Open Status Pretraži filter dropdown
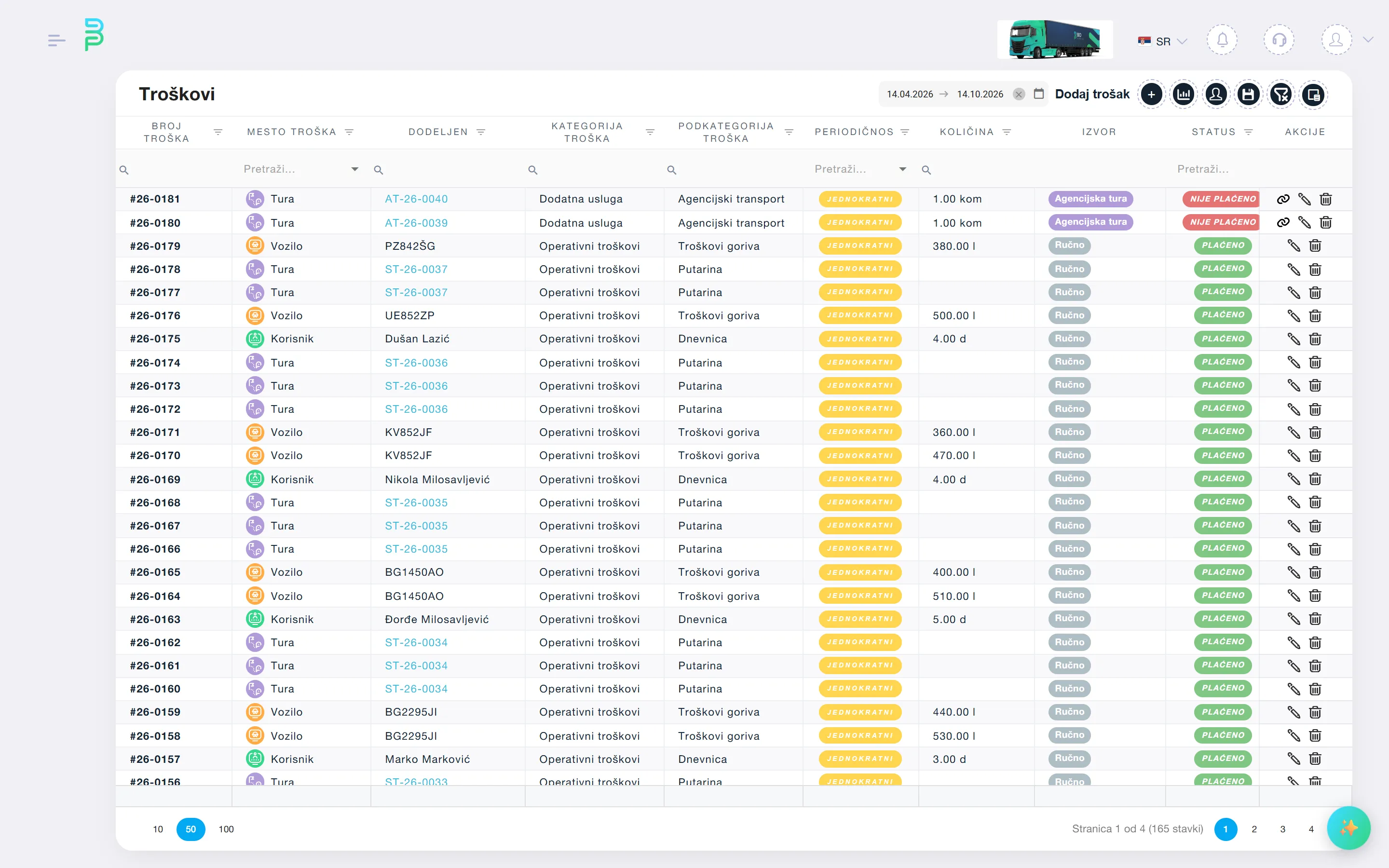 (x=1211, y=169)
